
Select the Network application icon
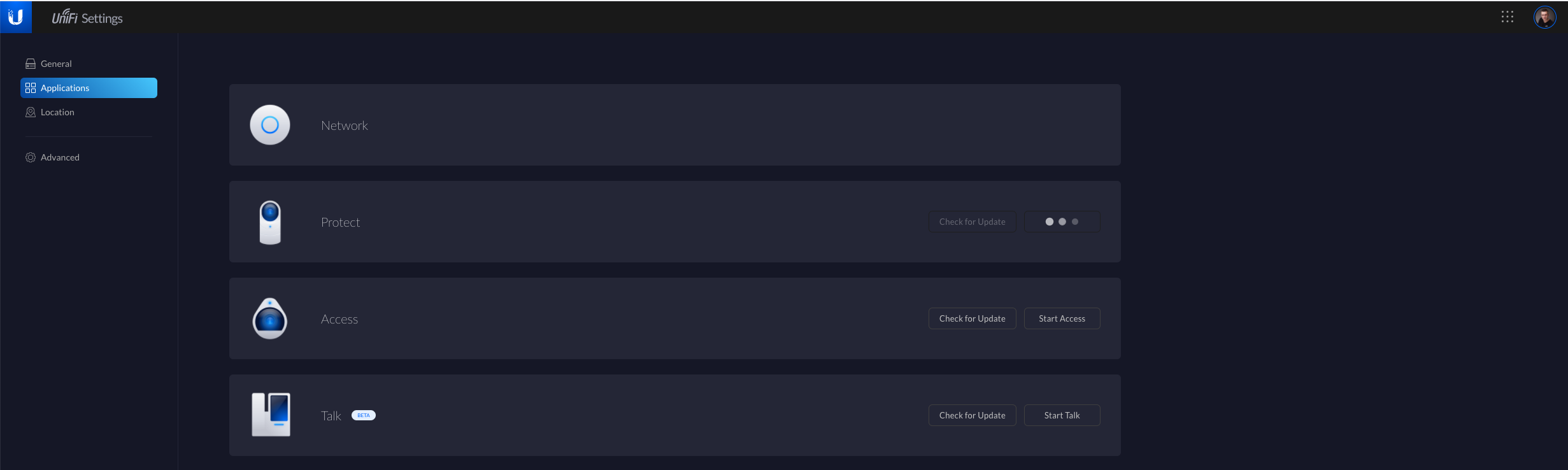pos(270,125)
